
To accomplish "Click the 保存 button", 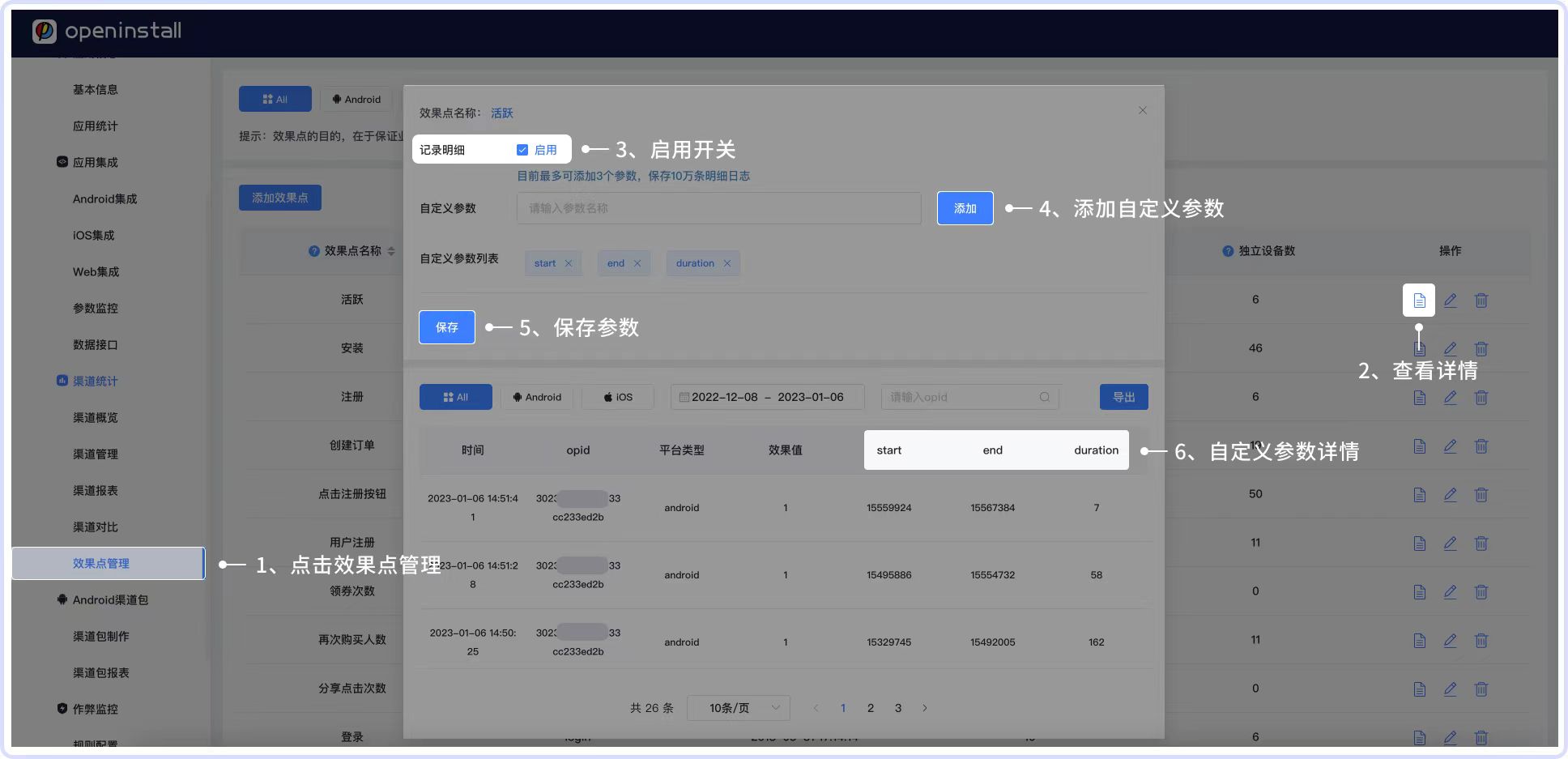I will click(447, 327).
